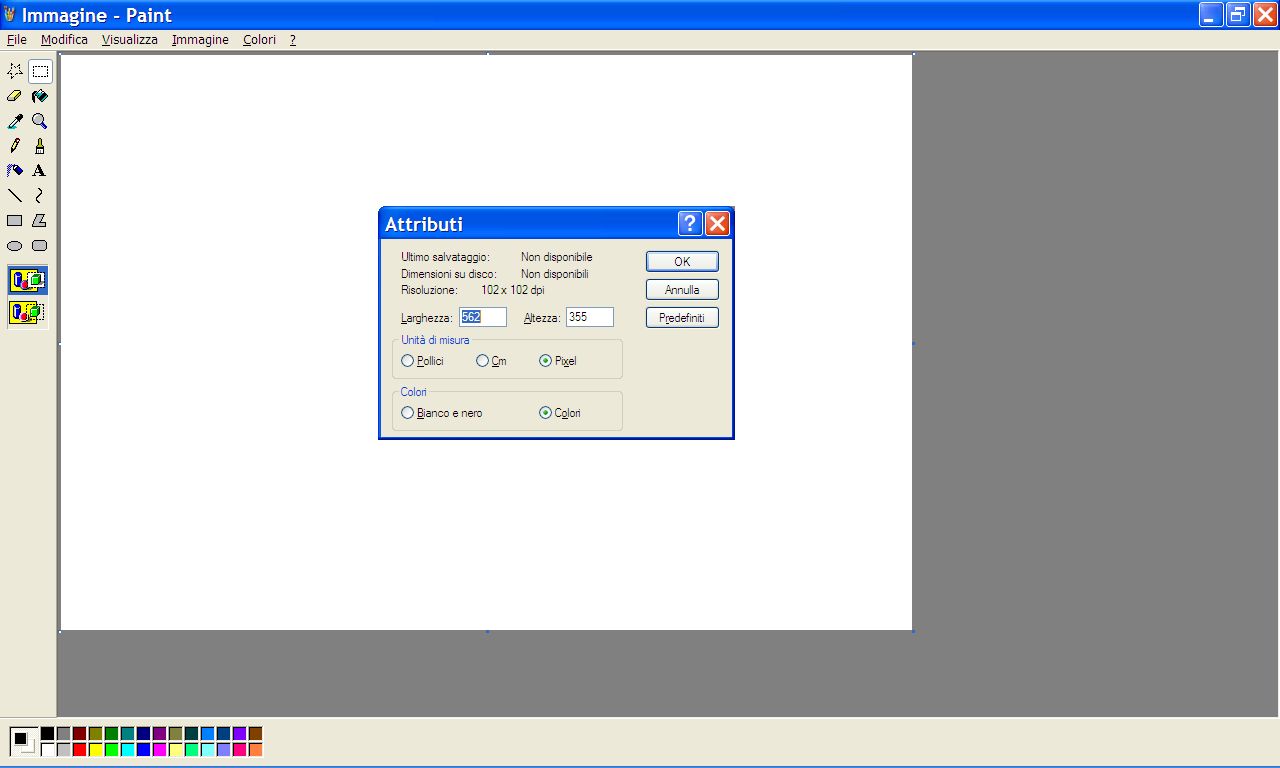The image size is (1280, 768).
Task: Pick the cyan color swatch
Action: coord(127,750)
